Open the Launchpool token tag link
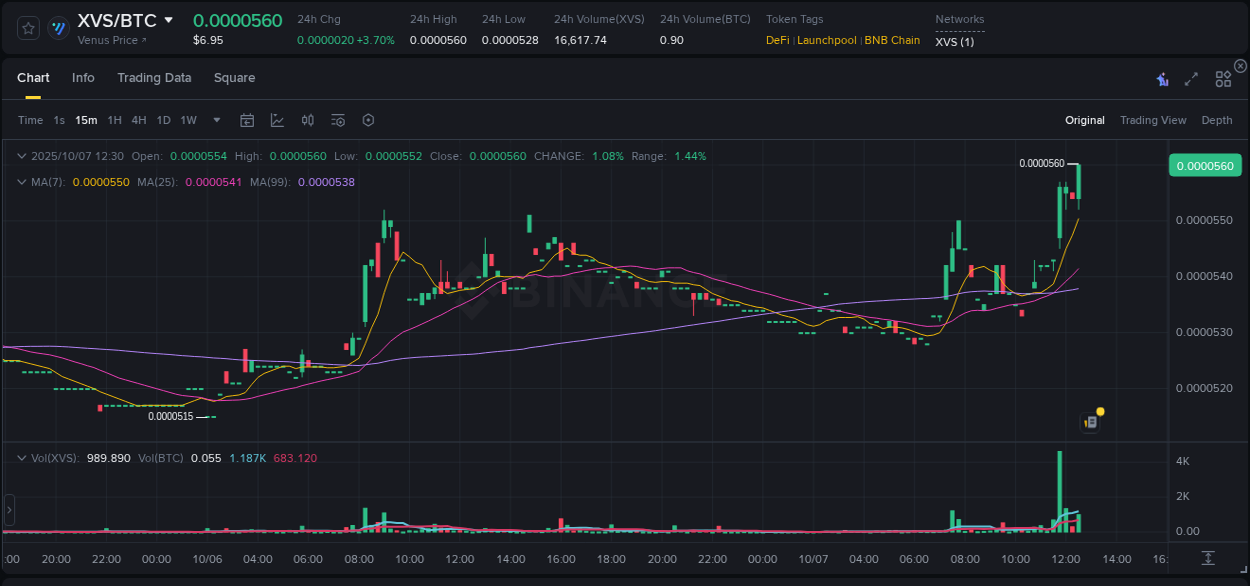1250x586 pixels. 826,40
